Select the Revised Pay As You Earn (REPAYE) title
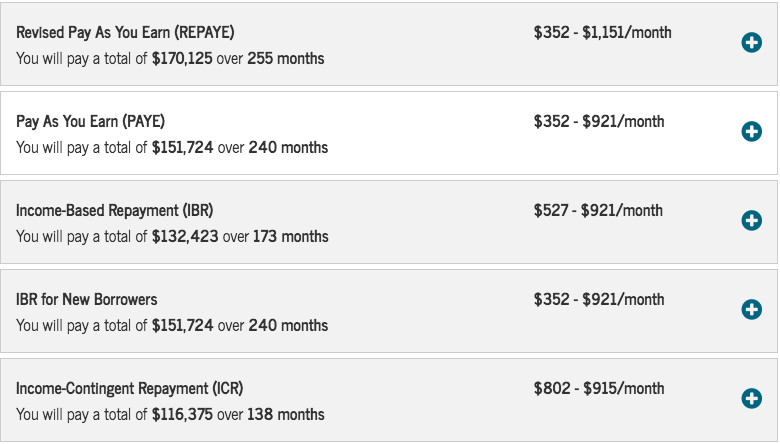This screenshot has height=444, width=780. click(x=125, y=32)
